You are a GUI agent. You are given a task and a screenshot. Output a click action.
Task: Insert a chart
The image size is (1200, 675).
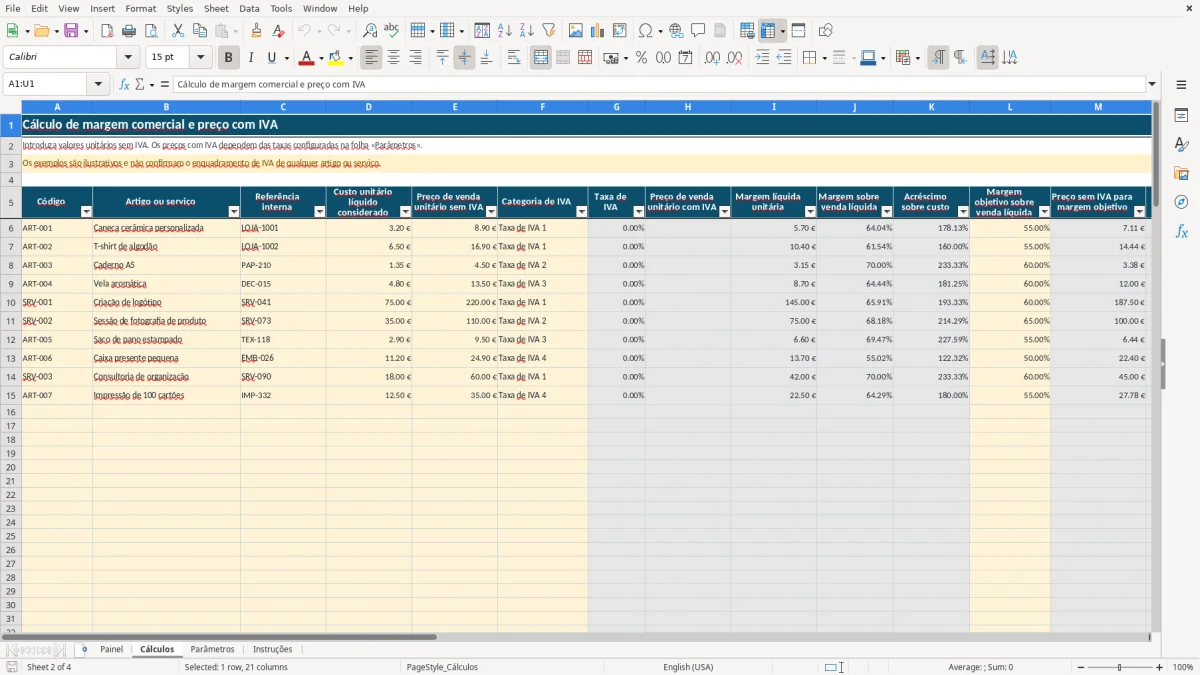[598, 31]
